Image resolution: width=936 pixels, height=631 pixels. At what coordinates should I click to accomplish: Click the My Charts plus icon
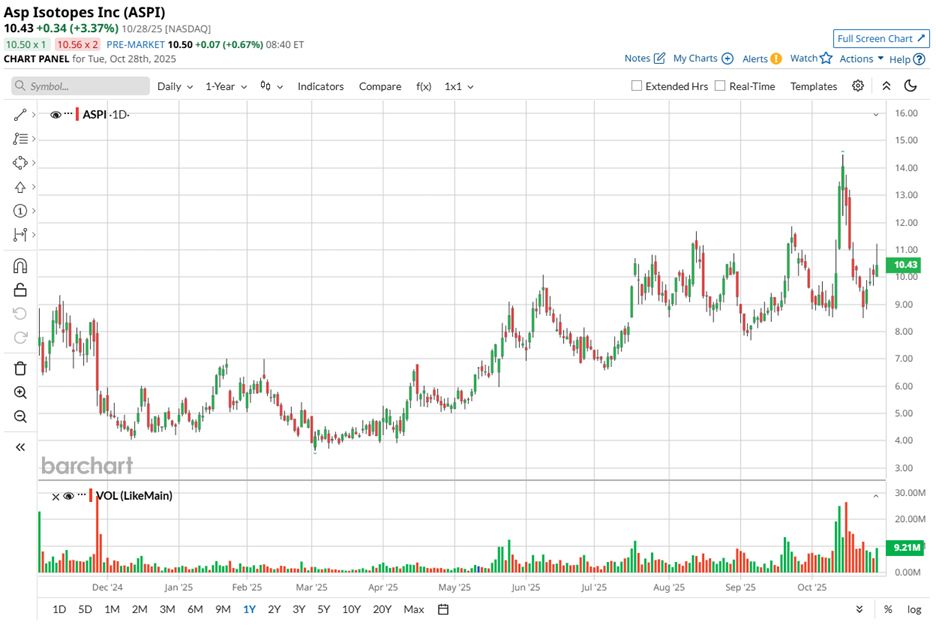click(727, 58)
